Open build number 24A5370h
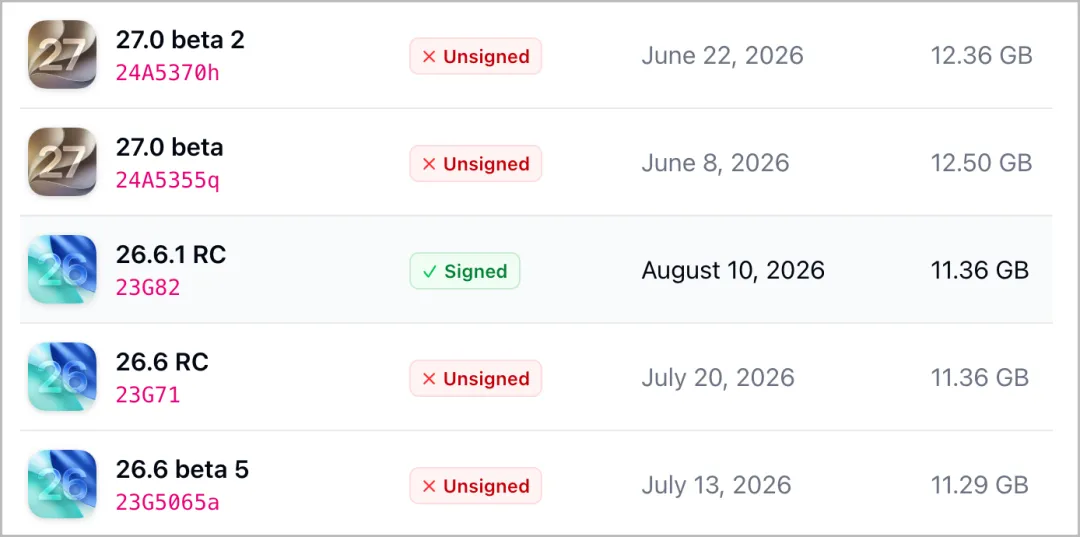1080x537 pixels. point(167,72)
